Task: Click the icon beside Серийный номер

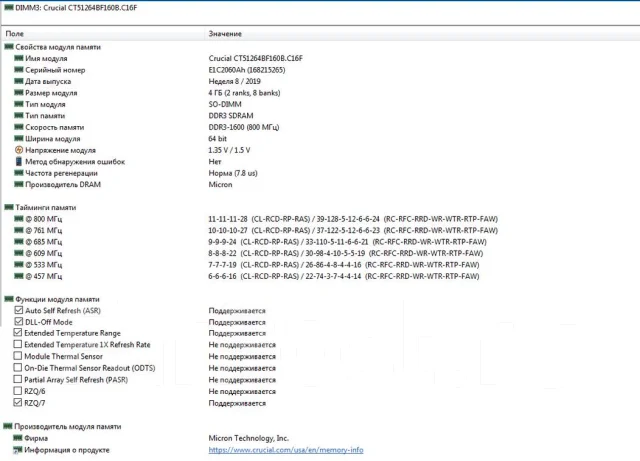Action: (19, 70)
